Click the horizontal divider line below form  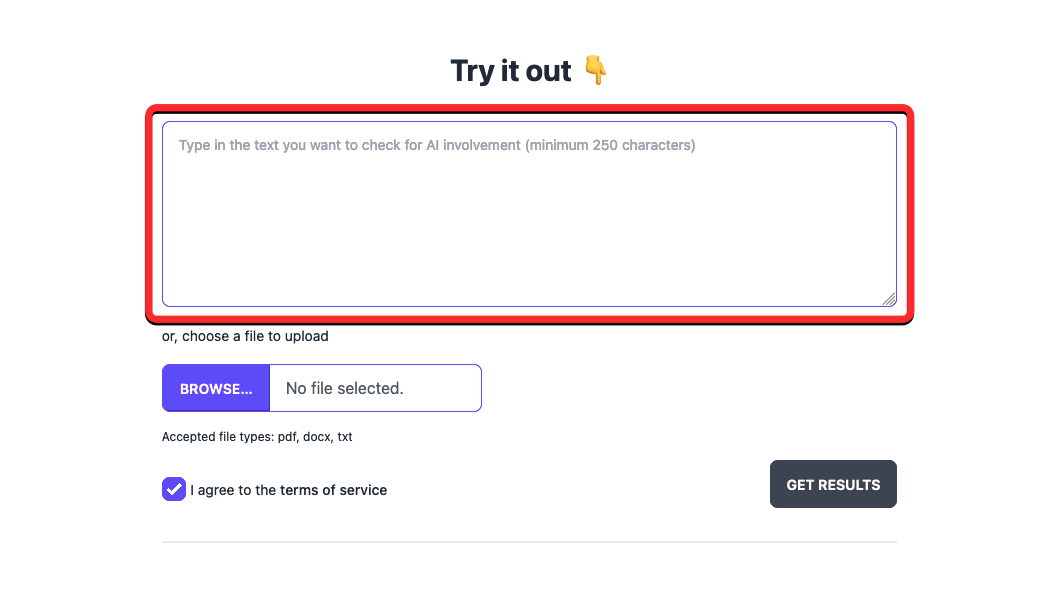click(529, 542)
